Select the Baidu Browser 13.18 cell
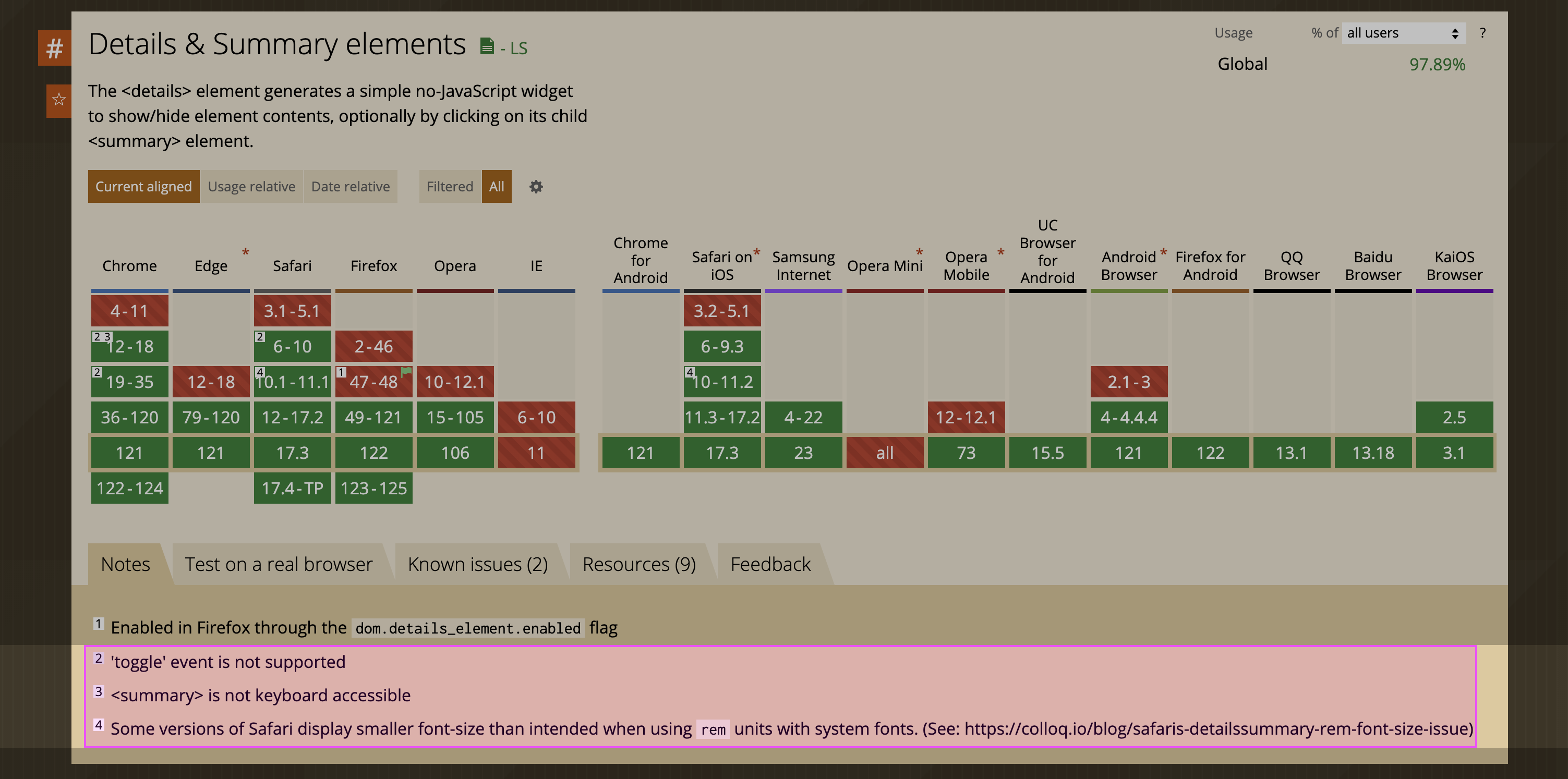Viewport: 1568px width, 779px height. (x=1373, y=453)
